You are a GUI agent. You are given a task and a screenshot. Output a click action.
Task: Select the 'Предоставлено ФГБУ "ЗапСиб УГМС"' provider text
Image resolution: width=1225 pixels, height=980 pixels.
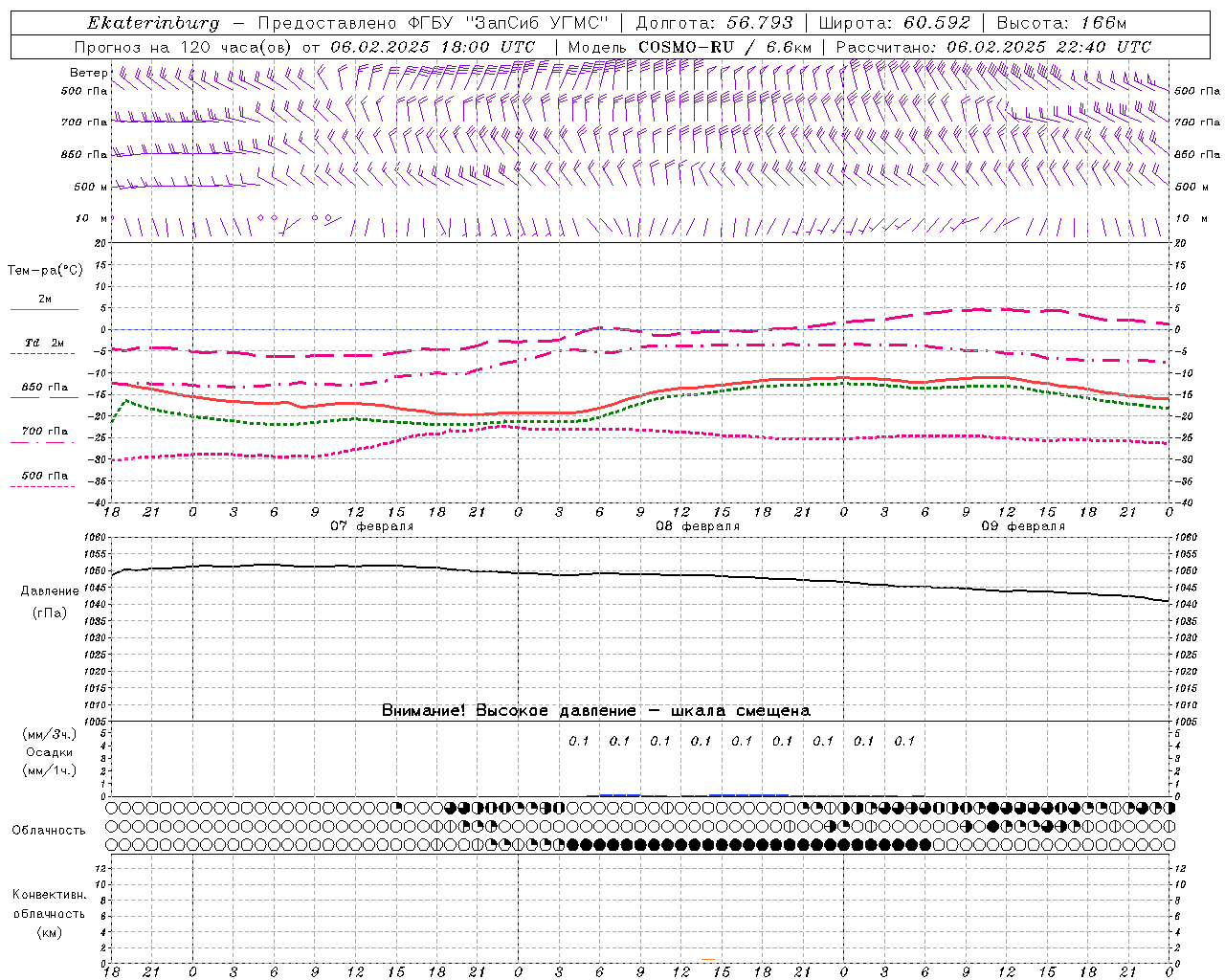click(x=434, y=23)
